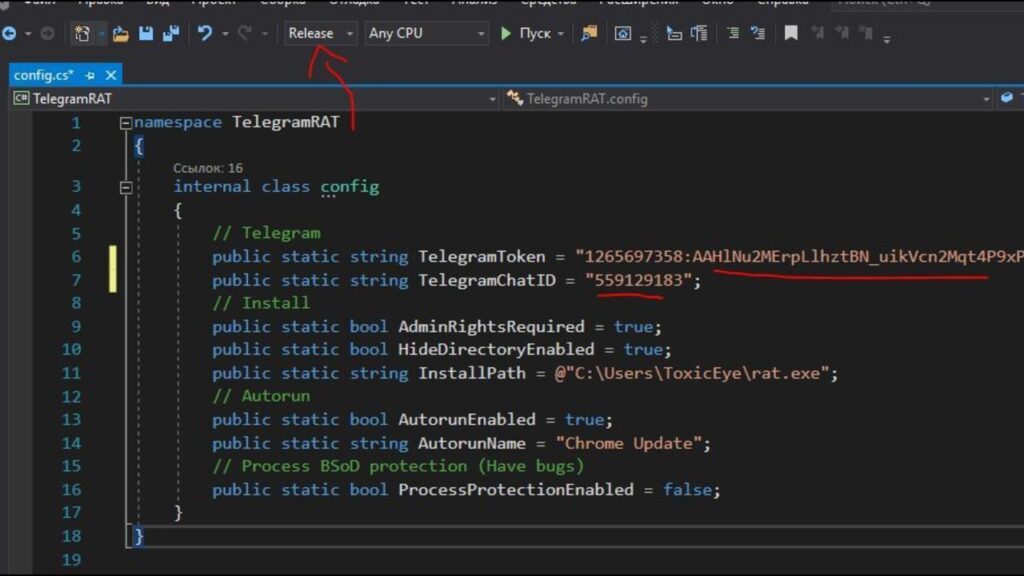Viewport: 1024px width, 576px height.
Task: Click the chat ID value '559129183'
Action: pos(639,280)
